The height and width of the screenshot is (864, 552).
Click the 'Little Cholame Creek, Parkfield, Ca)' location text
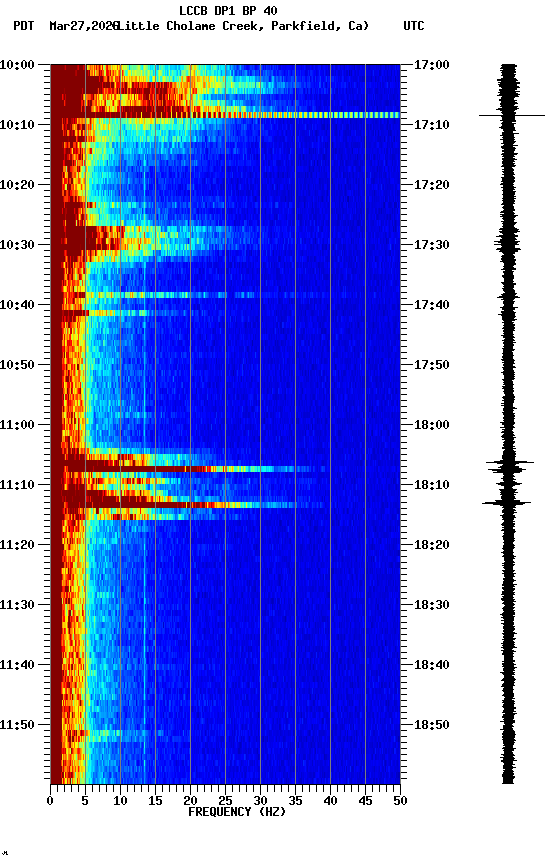tap(243, 26)
